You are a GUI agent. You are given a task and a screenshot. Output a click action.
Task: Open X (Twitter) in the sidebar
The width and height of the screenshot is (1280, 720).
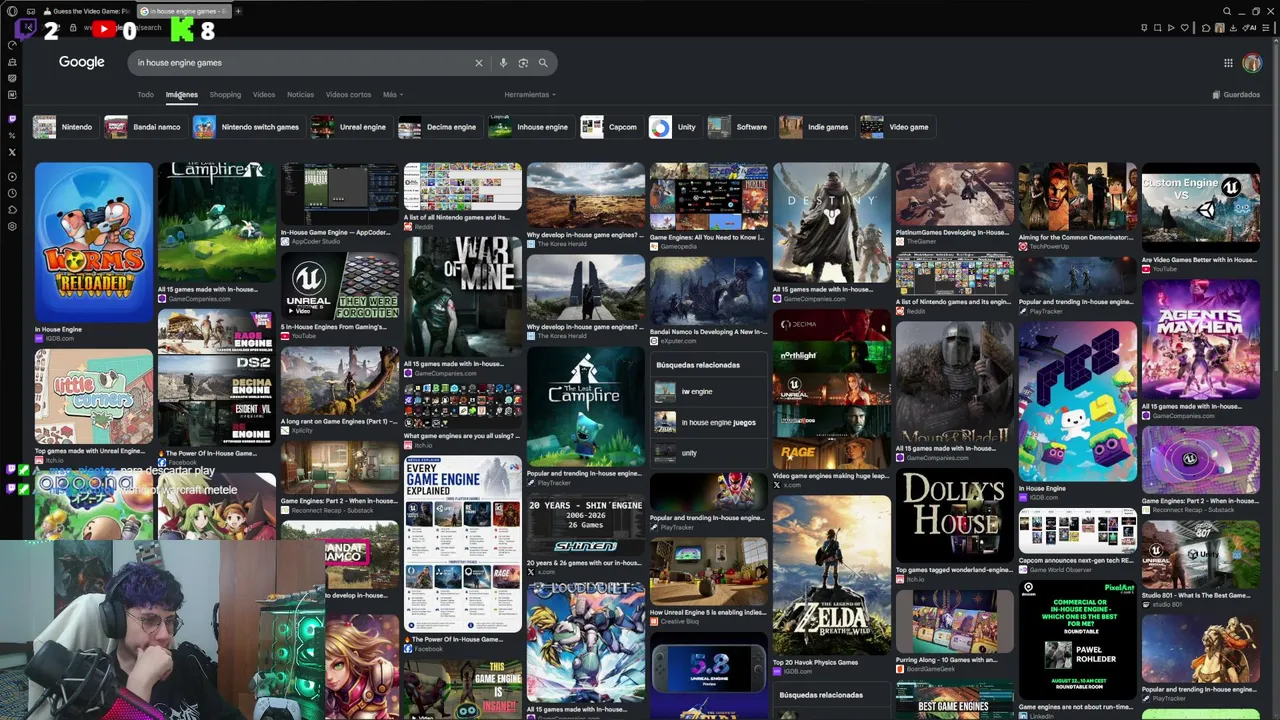12,152
